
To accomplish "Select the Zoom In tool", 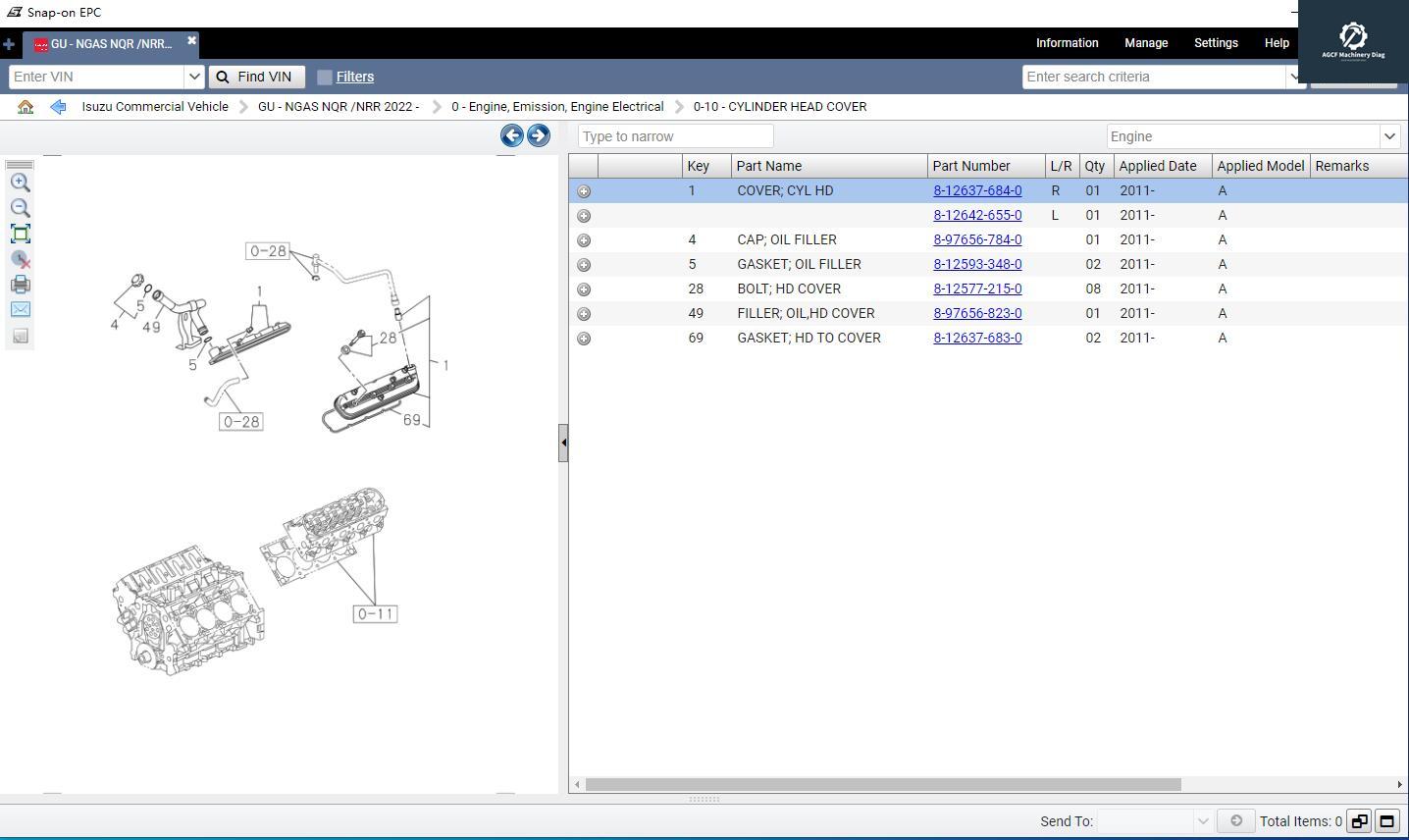I will 20,182.
